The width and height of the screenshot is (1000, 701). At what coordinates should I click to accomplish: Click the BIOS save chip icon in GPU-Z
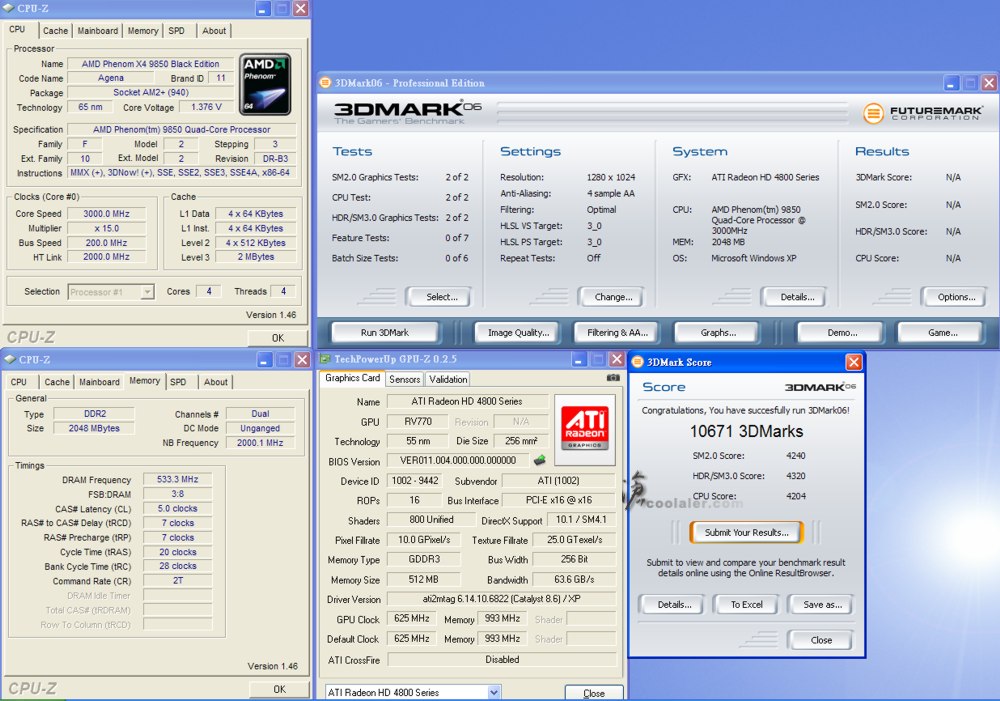click(x=540, y=460)
